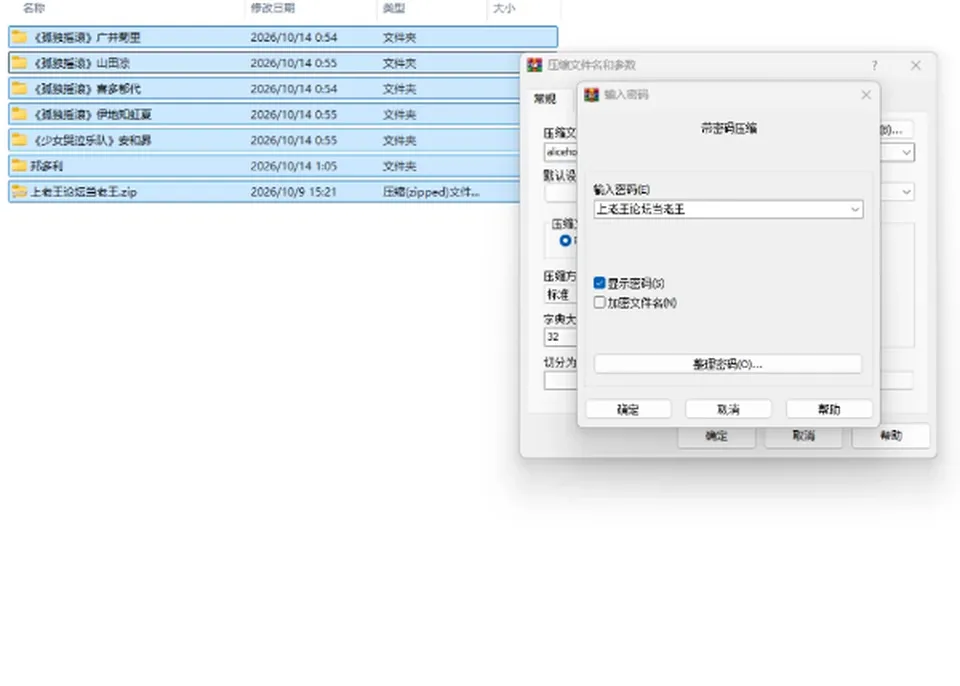Select the folder name 《孤独摇滚》山田凉
The width and height of the screenshot is (960, 686).
tap(81, 63)
